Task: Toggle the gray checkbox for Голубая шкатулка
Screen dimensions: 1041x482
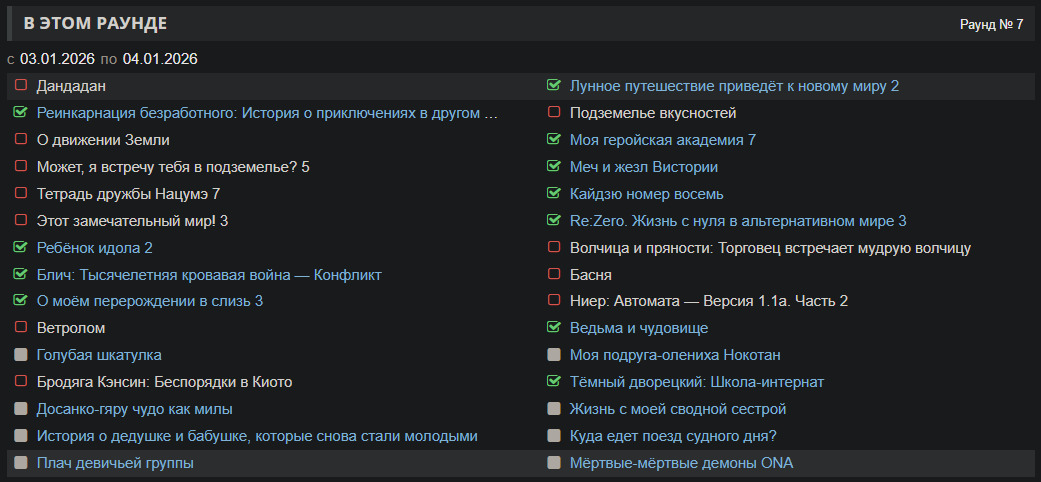Action: click(20, 355)
